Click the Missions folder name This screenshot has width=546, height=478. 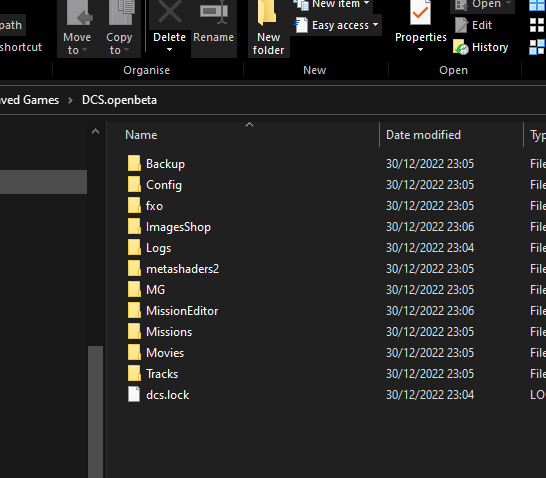point(169,331)
